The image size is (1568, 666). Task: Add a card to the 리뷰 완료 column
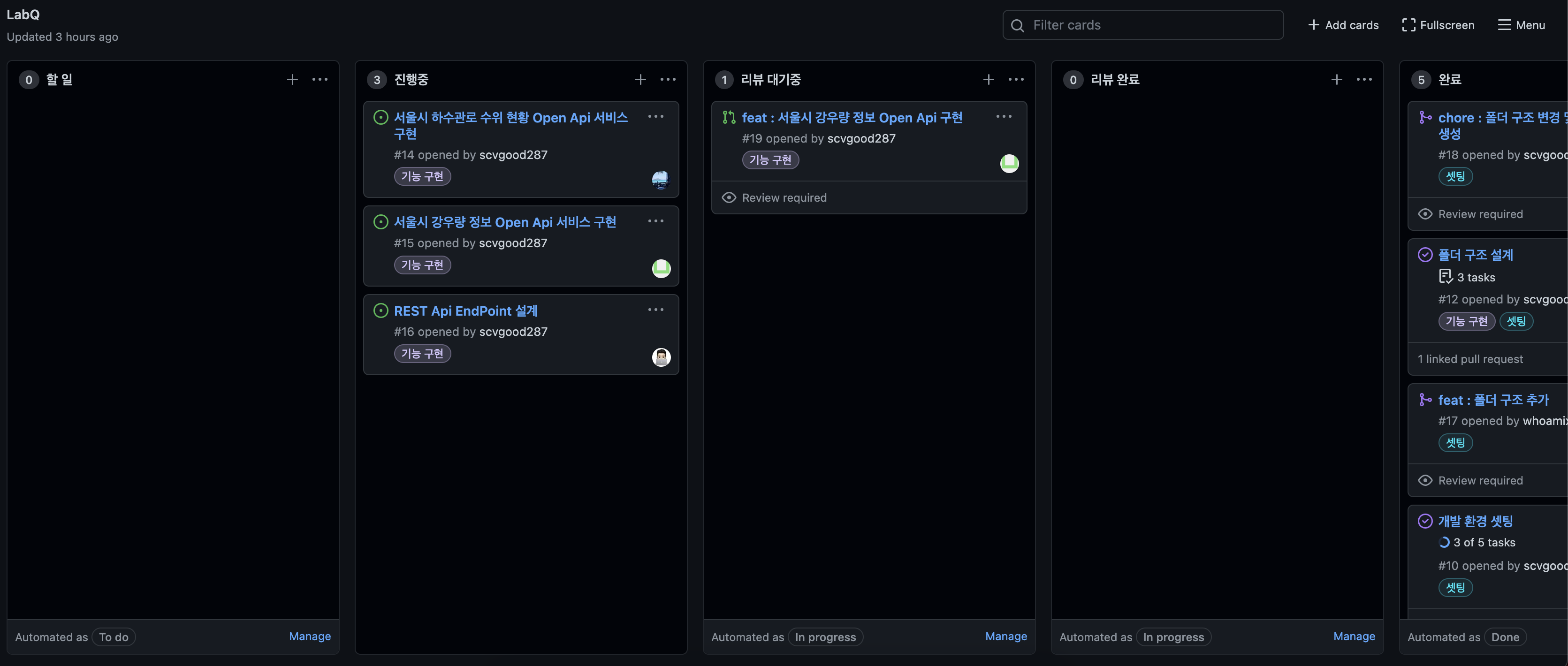[1337, 80]
